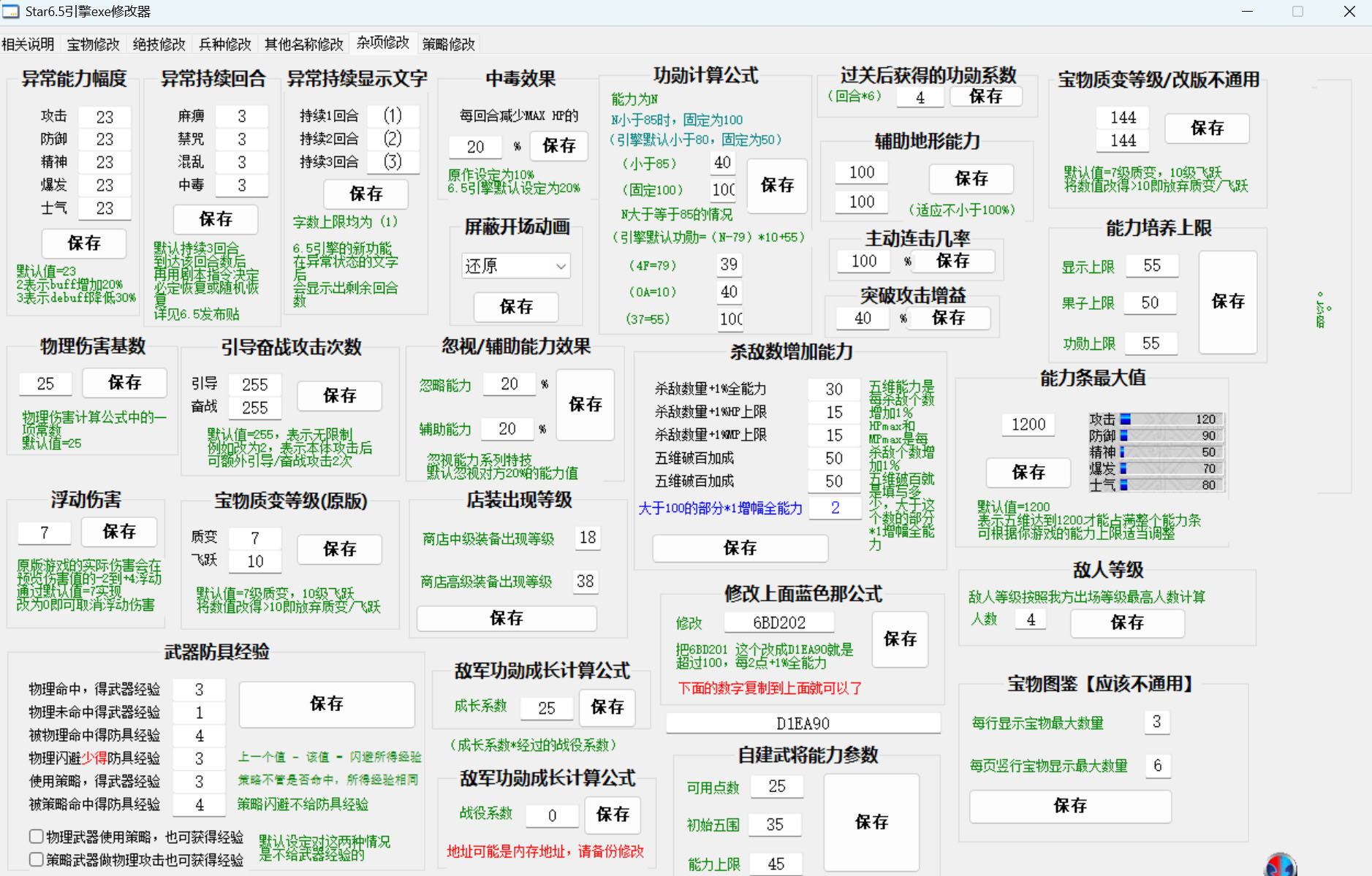This screenshot has width=1372, height=876.
Task: Click the 防御 ability bar showing 90
Action: [x=1171, y=435]
